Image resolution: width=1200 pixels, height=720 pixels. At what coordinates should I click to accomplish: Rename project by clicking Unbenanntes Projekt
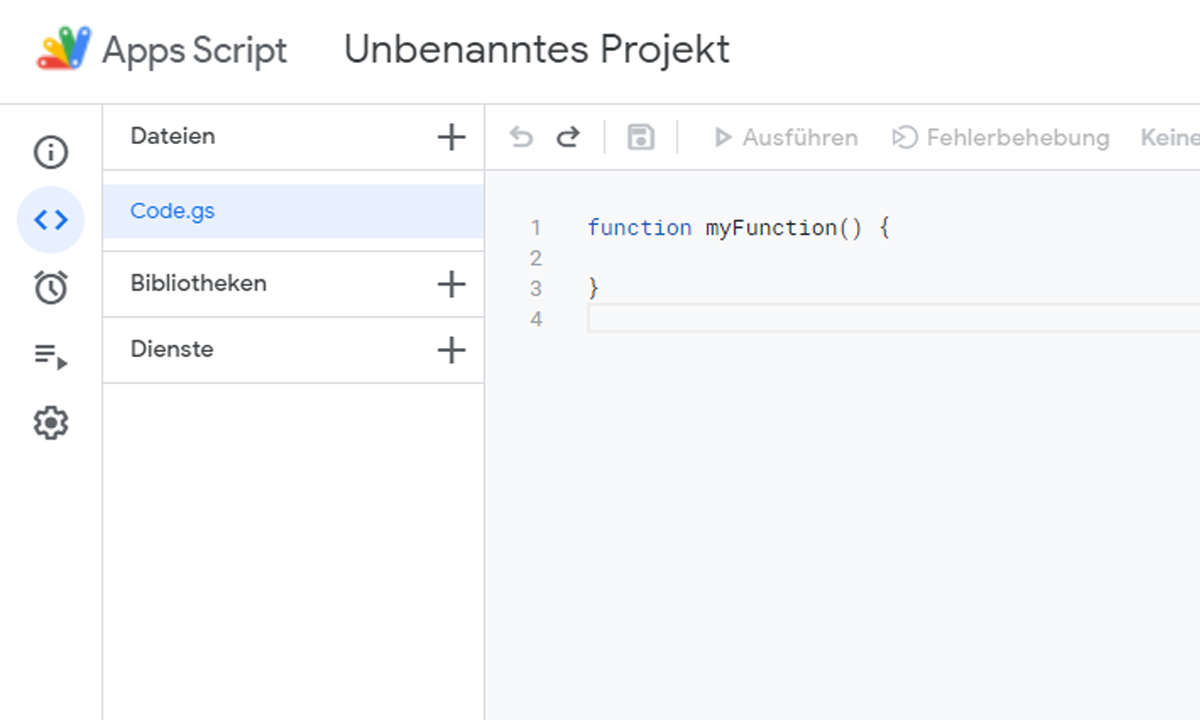point(537,49)
